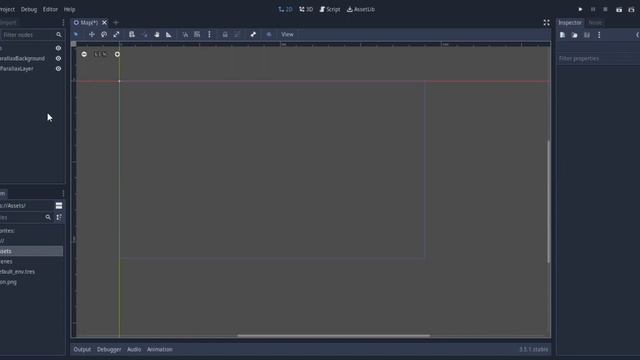Click the Filter properties field
This screenshot has width=640, height=360.
pos(598,58)
